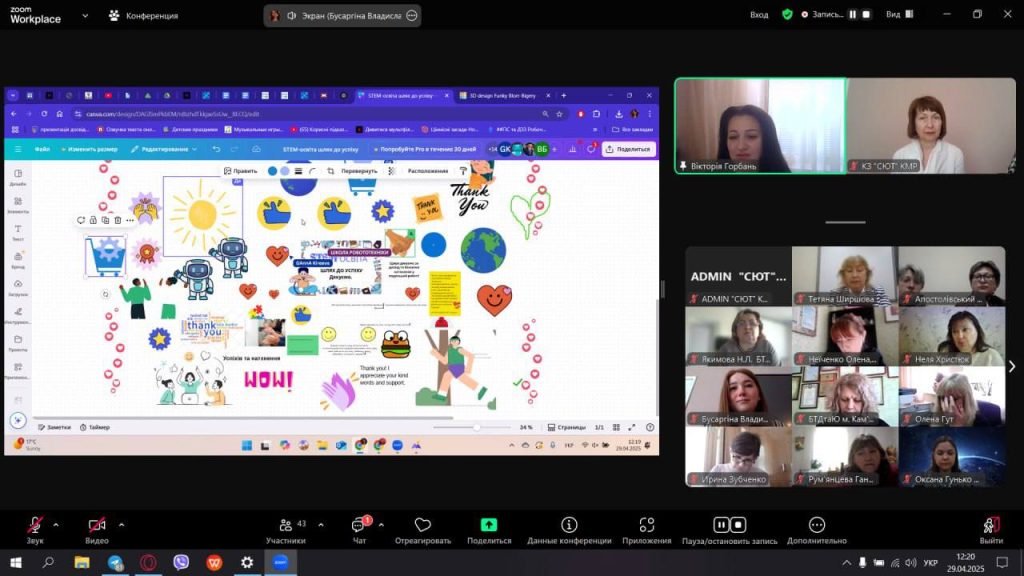Click Пауза/остановить запись in bottom toolbar

tap(729, 530)
